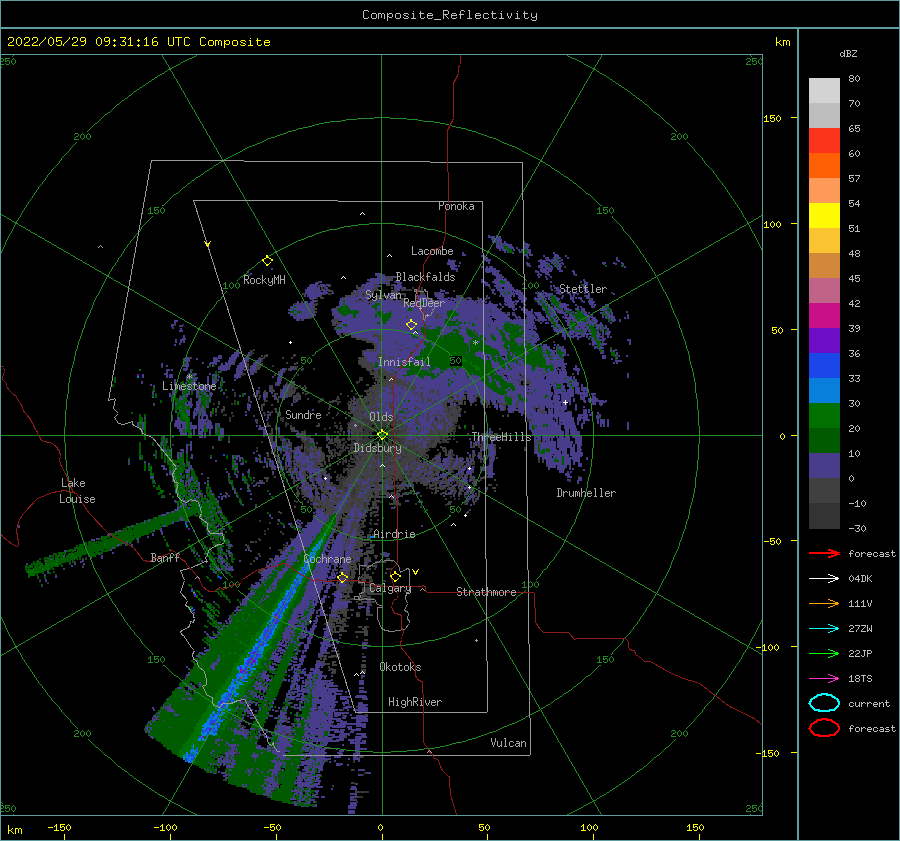Image resolution: width=900 pixels, height=841 pixels.
Task: Click the cyan current oval legend icon
Action: (824, 703)
